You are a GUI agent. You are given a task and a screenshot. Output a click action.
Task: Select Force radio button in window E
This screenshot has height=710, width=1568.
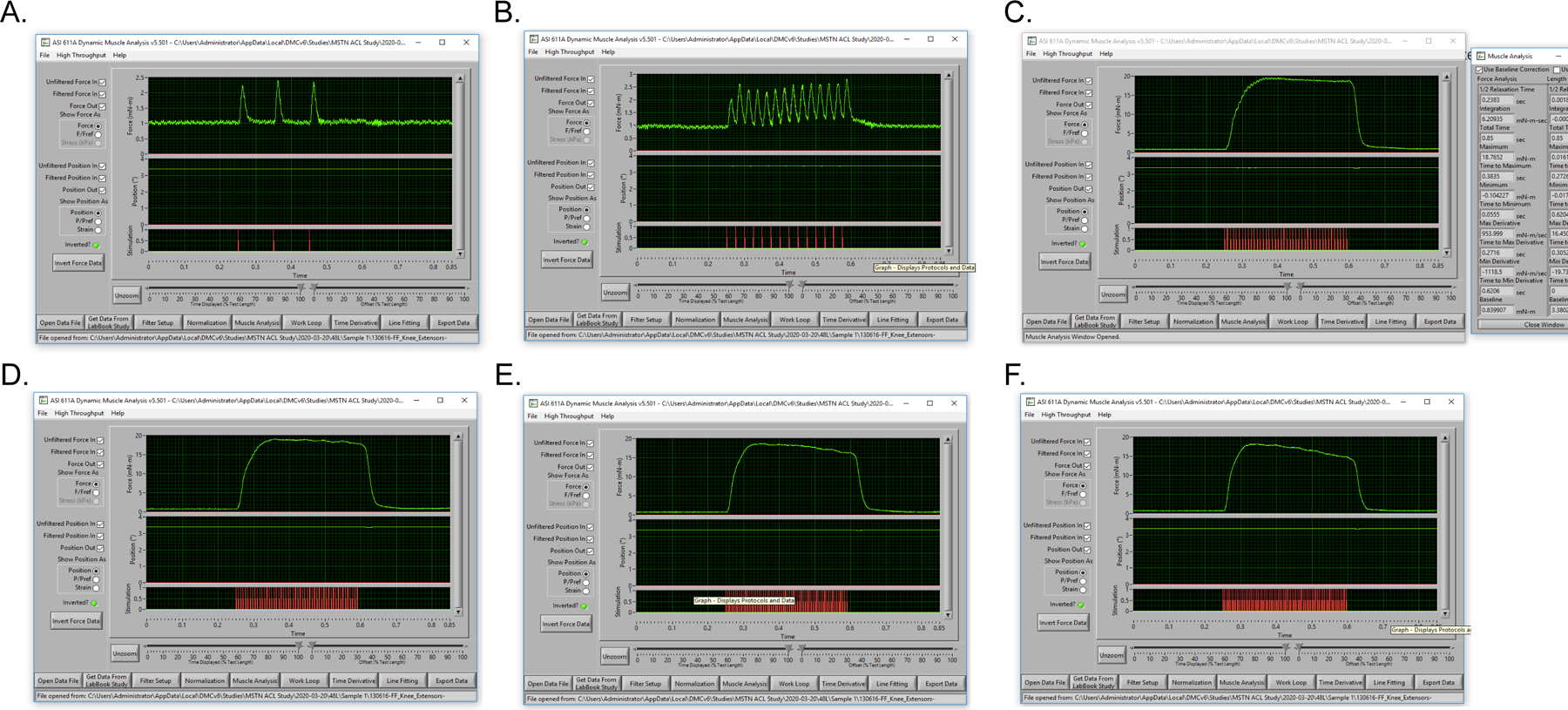coord(586,486)
